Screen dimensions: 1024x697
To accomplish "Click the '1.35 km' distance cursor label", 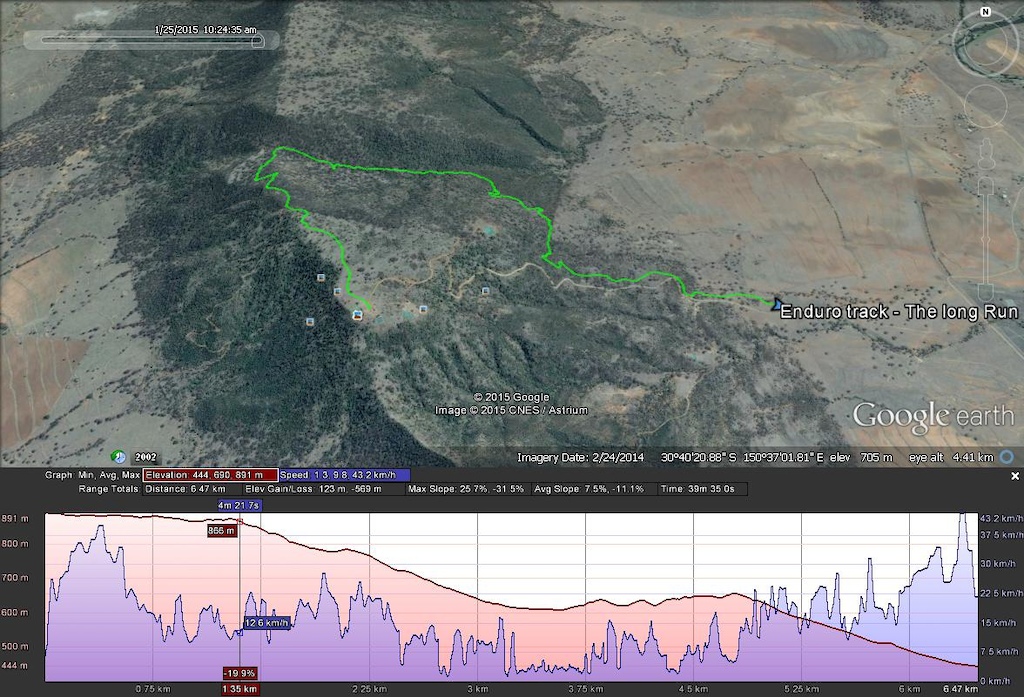I will [x=240, y=689].
